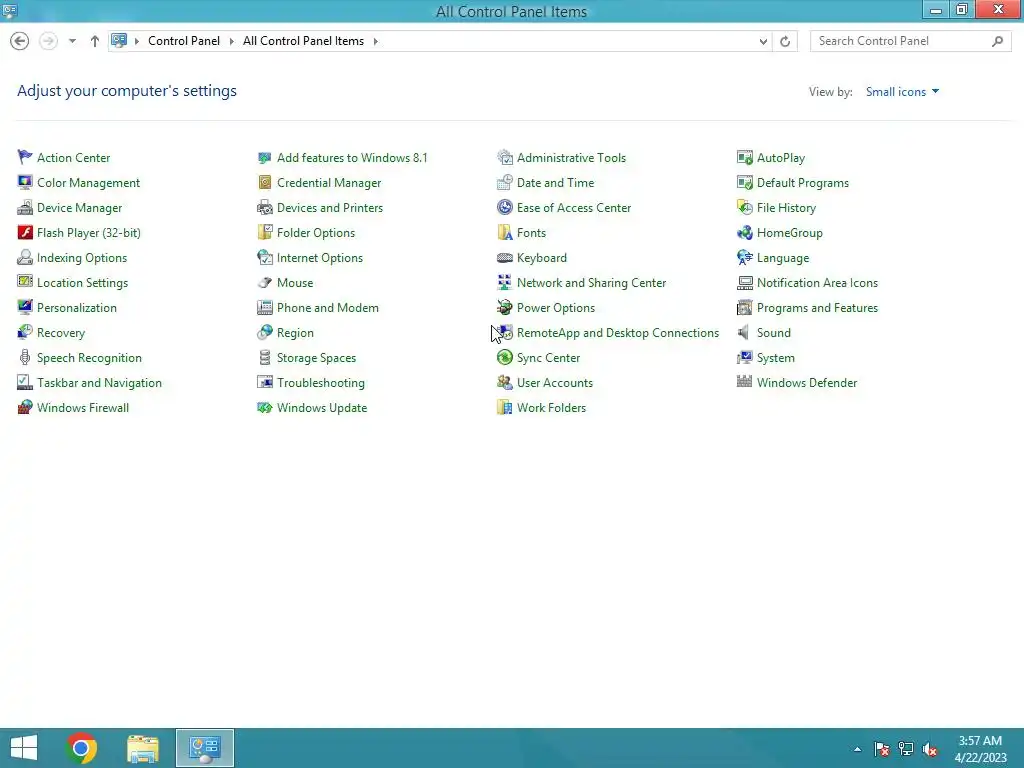Image resolution: width=1024 pixels, height=768 pixels.
Task: Select the Control Panel breadcrumb segment
Action: [x=184, y=40]
